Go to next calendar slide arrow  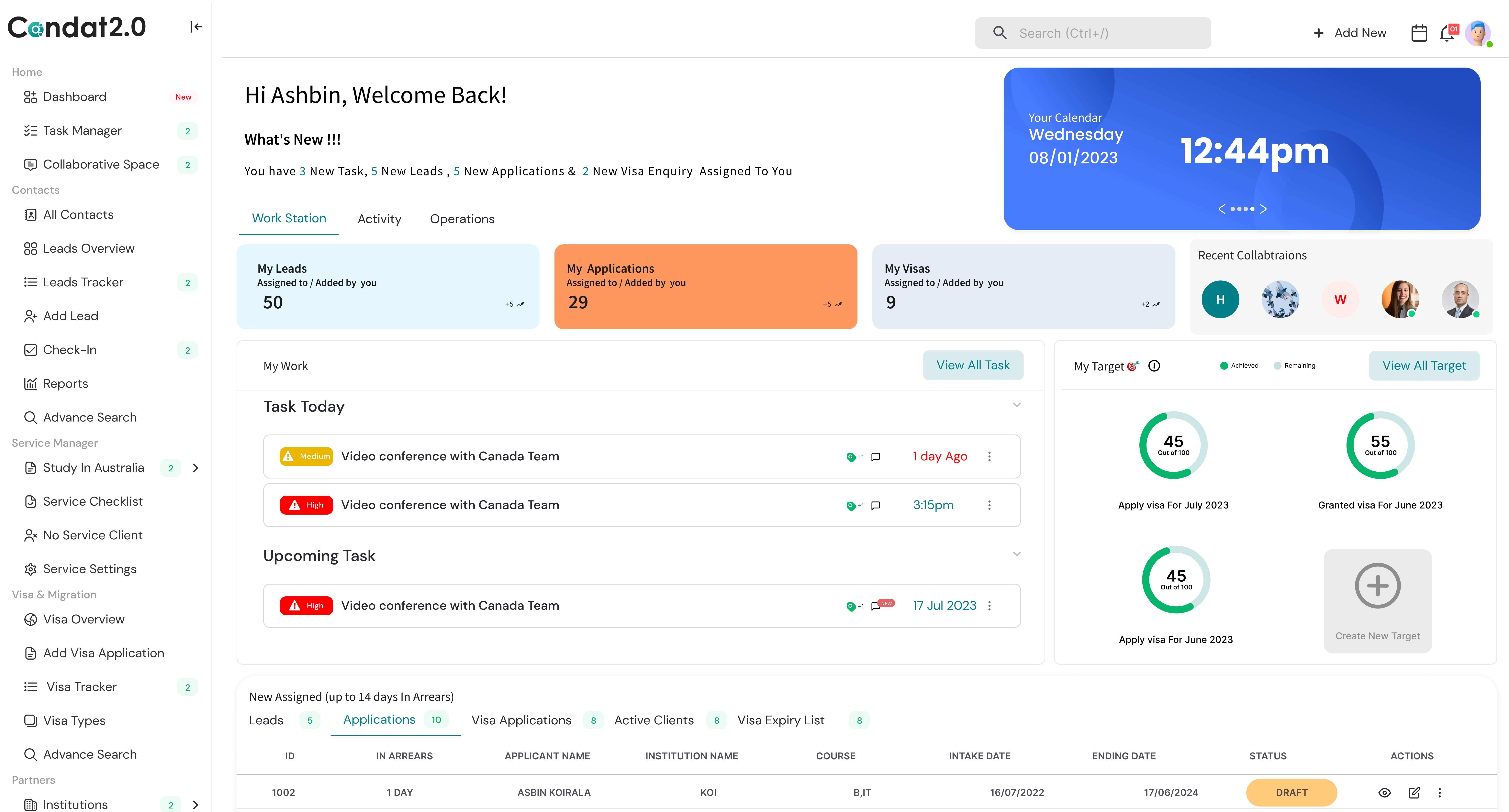click(1263, 209)
